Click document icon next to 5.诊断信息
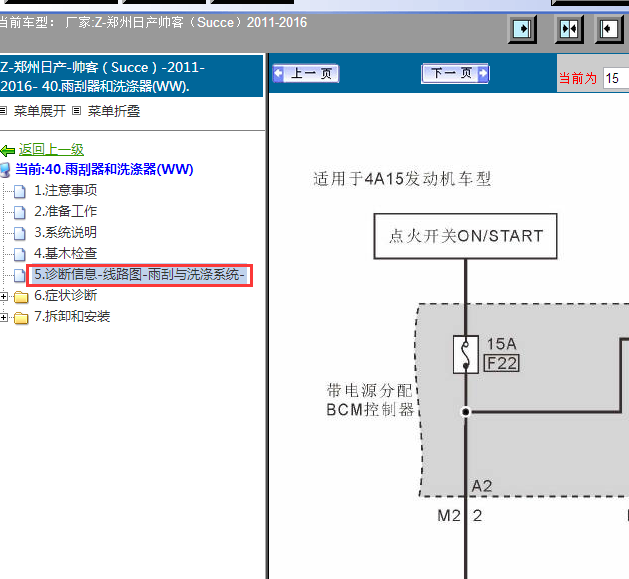Screen dimensions: 629x579 coord(20,275)
